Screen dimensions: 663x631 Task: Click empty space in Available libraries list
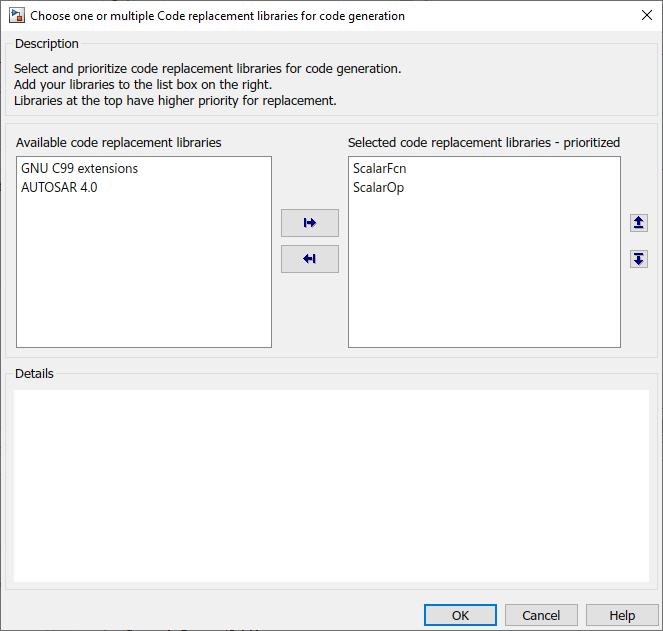pyautogui.click(x=143, y=280)
